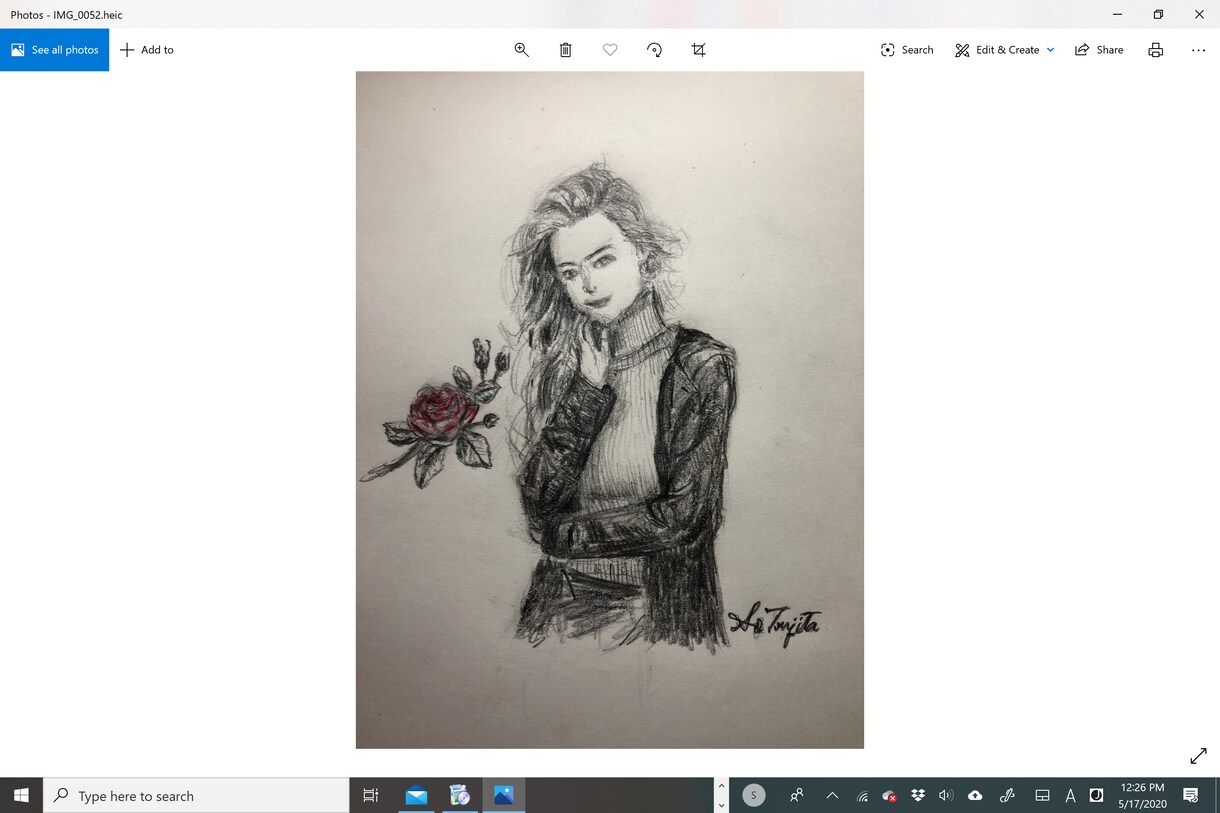Click the cloud upload tray icon

point(975,796)
